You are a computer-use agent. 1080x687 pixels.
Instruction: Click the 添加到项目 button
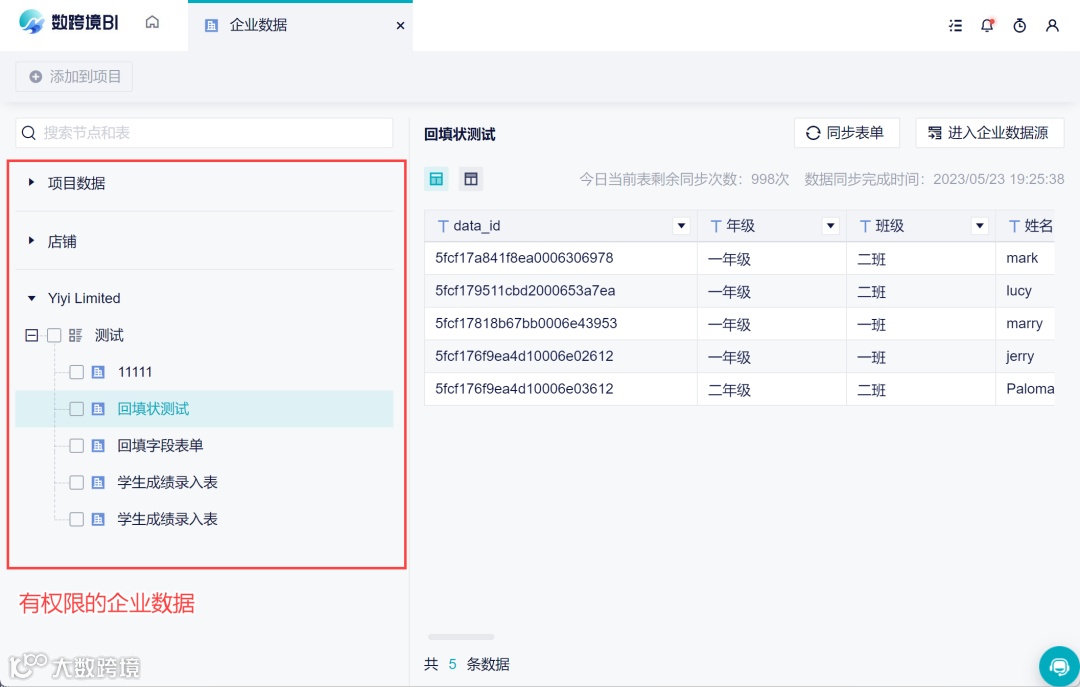(x=74, y=76)
